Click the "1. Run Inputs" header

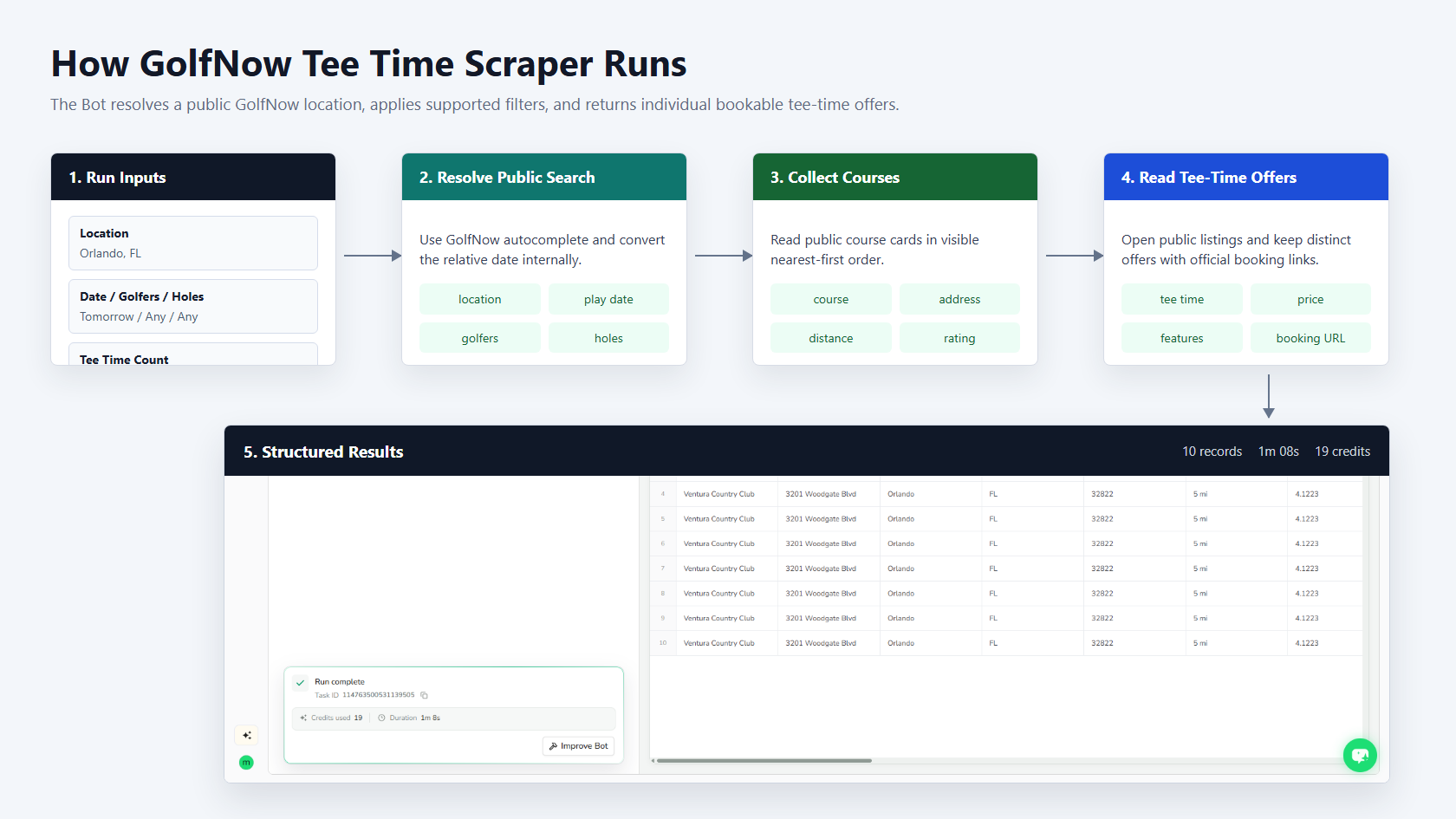pyautogui.click(x=193, y=178)
